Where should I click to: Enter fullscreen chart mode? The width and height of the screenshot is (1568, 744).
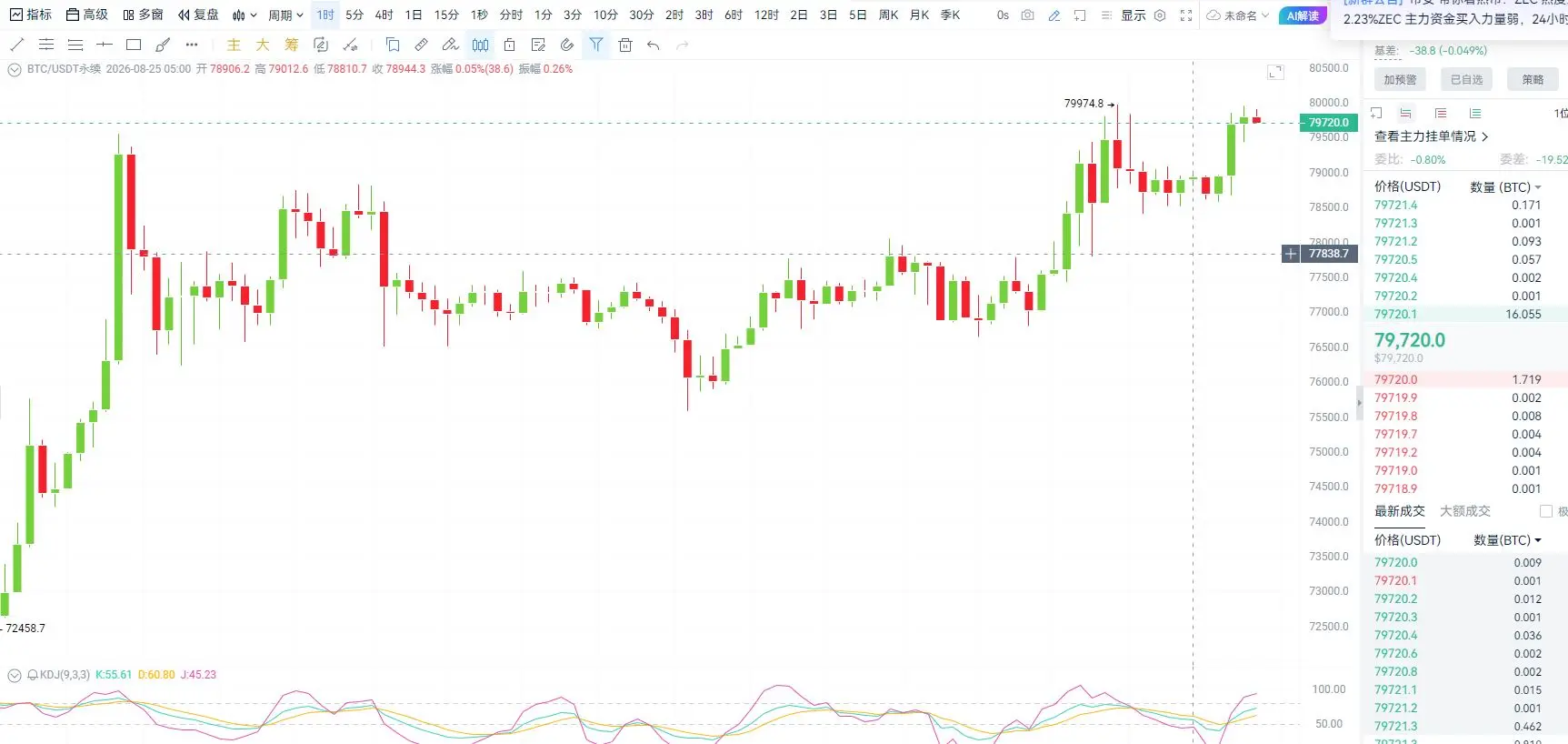1186,15
